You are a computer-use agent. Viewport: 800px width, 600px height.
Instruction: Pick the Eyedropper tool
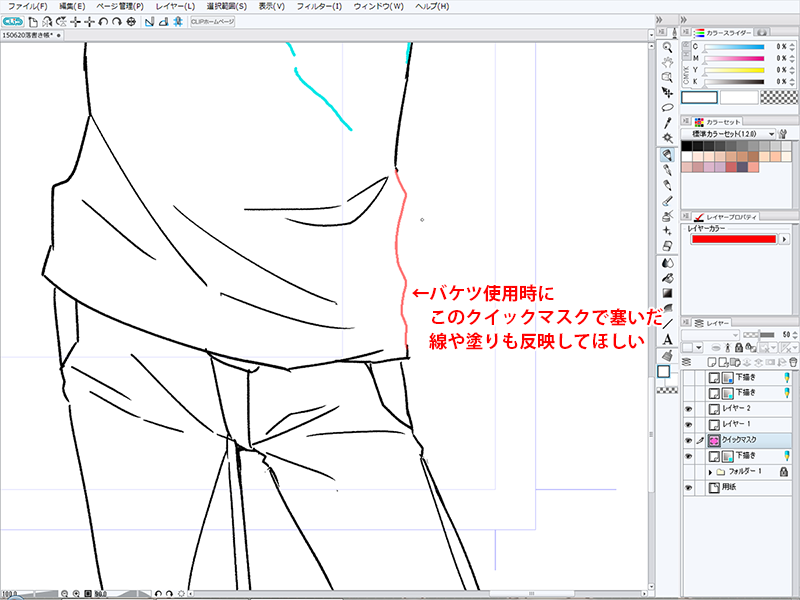(667, 123)
